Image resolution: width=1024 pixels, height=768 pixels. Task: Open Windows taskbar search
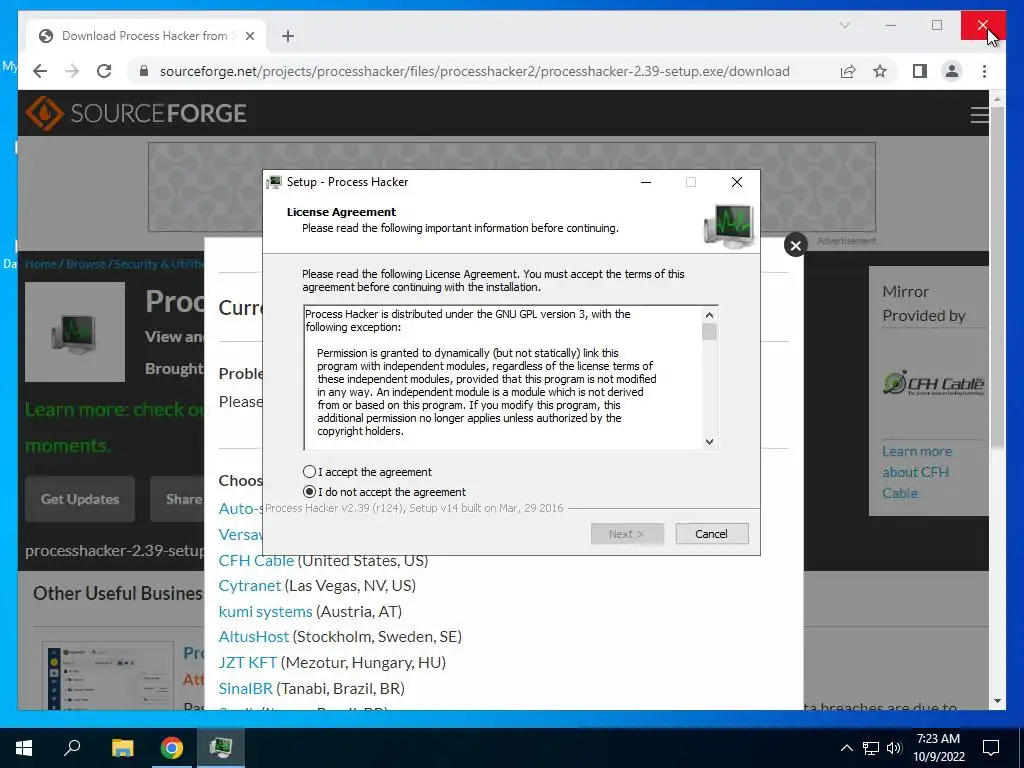coord(72,748)
